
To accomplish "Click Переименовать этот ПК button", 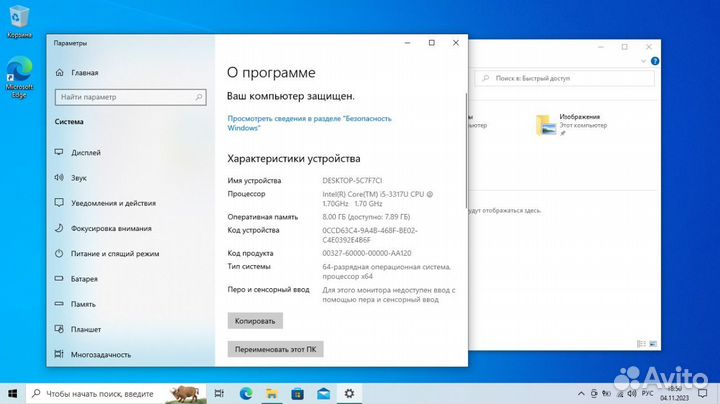I will [276, 349].
